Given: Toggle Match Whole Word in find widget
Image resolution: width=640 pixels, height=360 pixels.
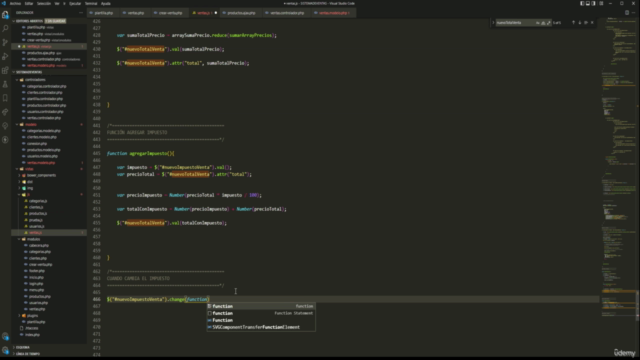Looking at the screenshot, I should [x=543, y=23].
